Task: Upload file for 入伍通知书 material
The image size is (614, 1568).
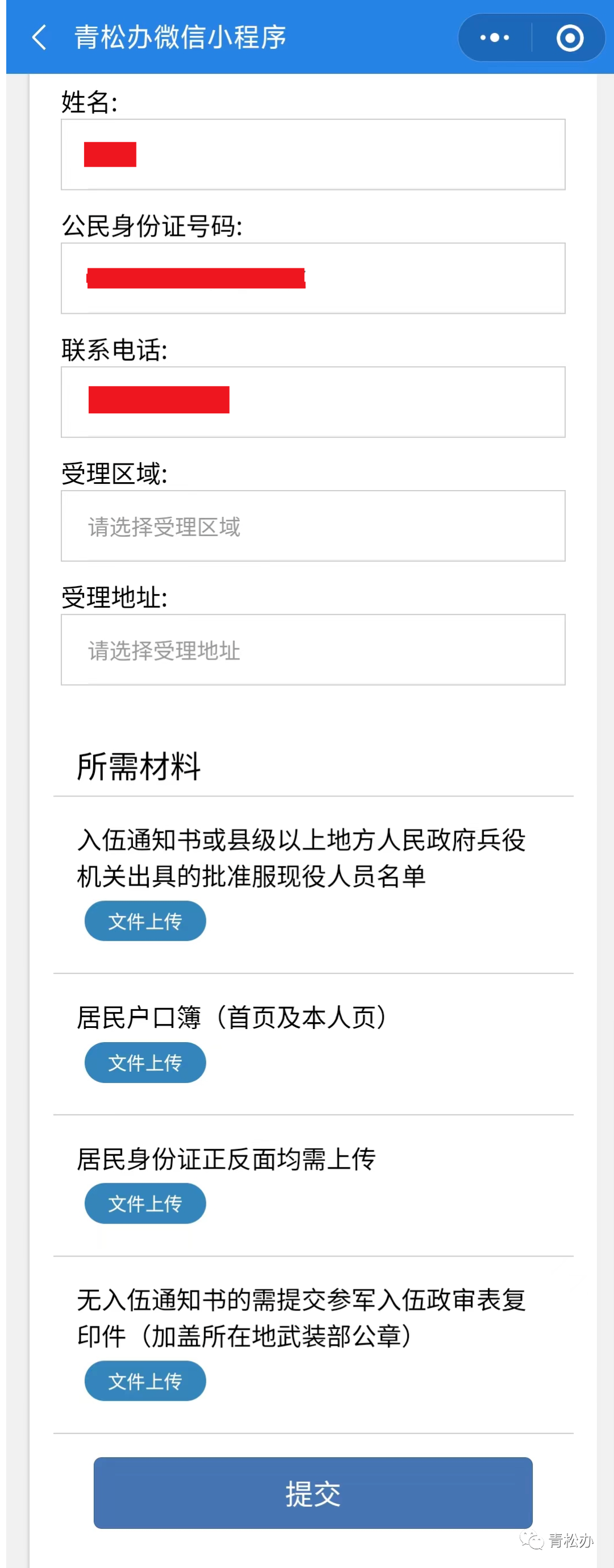Action: (145, 921)
